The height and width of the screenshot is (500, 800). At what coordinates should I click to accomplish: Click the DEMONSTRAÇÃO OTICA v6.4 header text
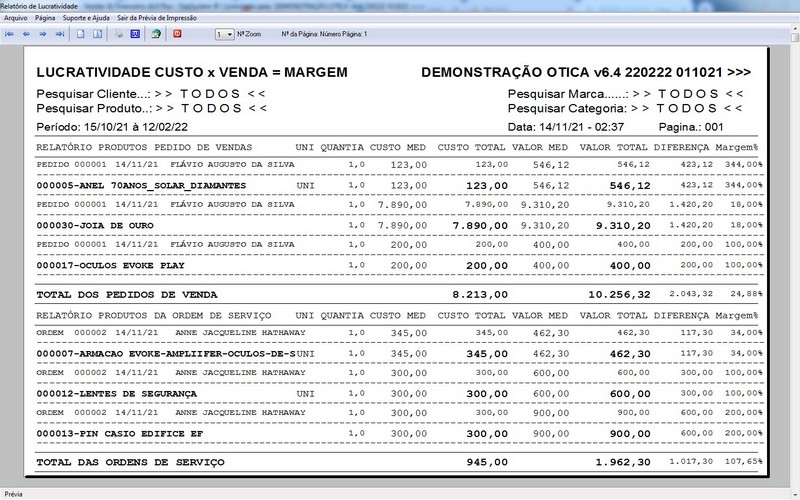point(586,72)
